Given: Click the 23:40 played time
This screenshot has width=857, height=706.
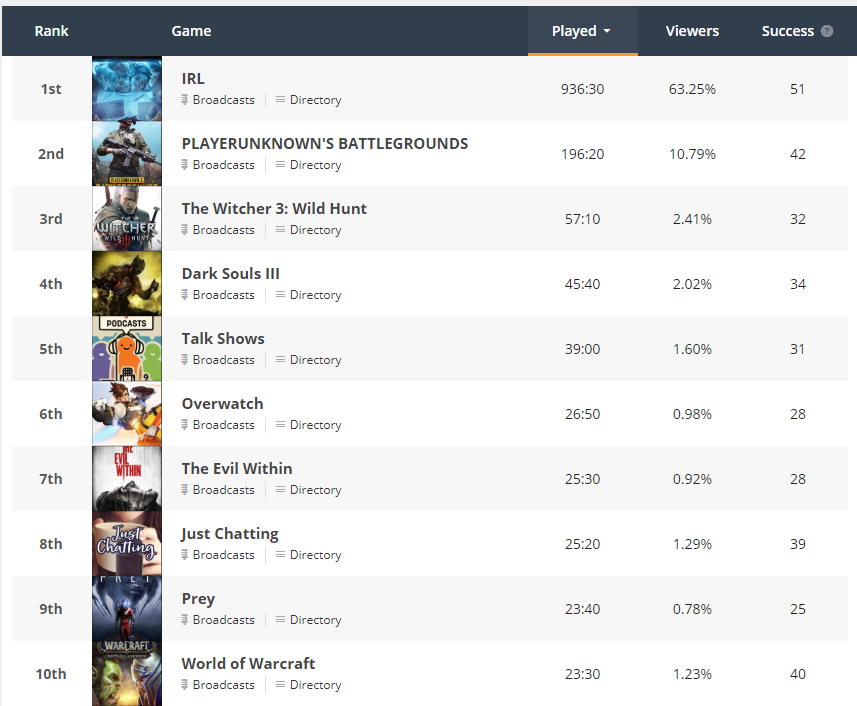Looking at the screenshot, I should pos(583,609).
